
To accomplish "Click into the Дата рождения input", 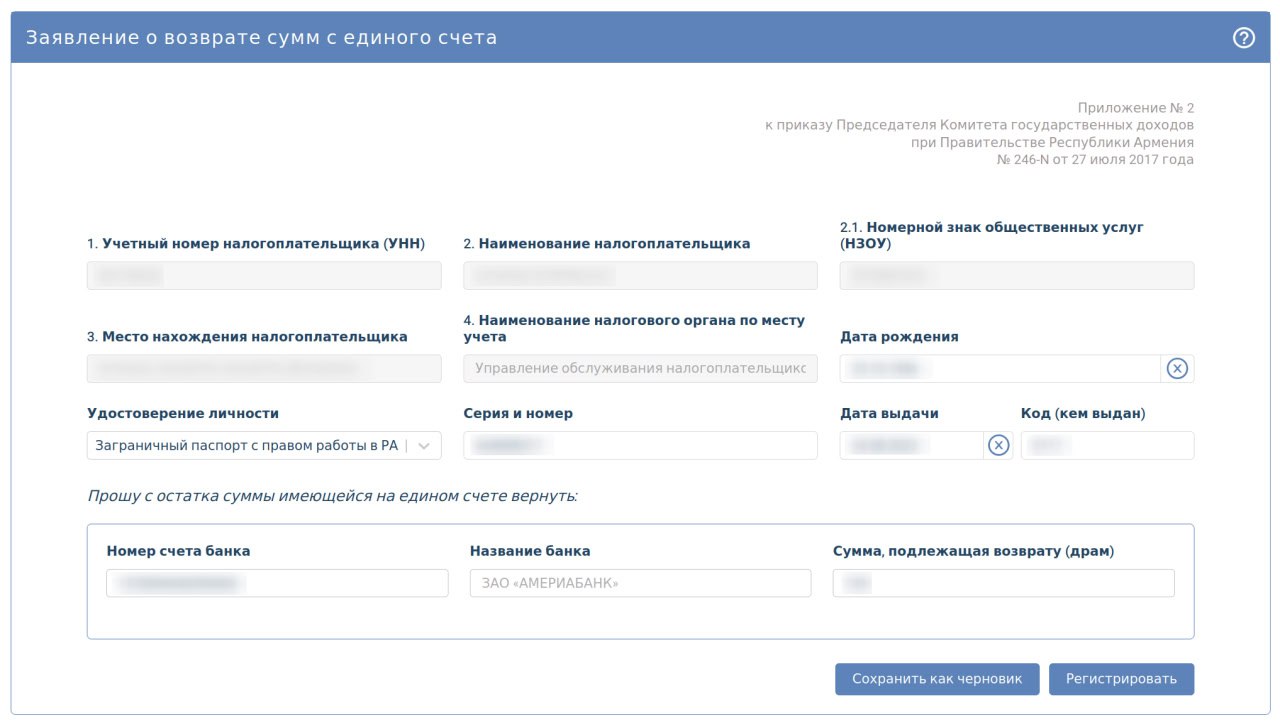I will point(1000,369).
